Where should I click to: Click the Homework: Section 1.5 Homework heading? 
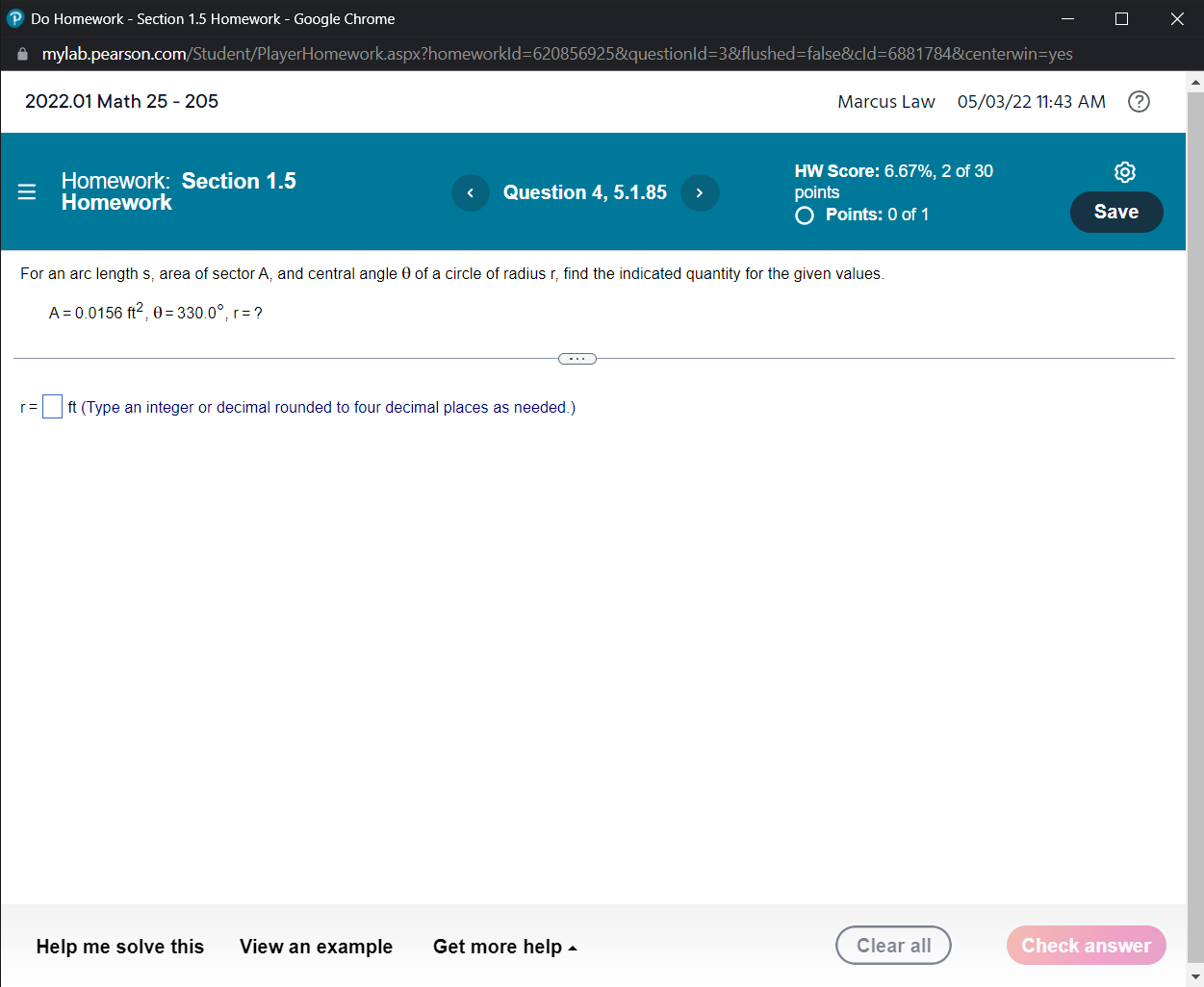pos(178,191)
